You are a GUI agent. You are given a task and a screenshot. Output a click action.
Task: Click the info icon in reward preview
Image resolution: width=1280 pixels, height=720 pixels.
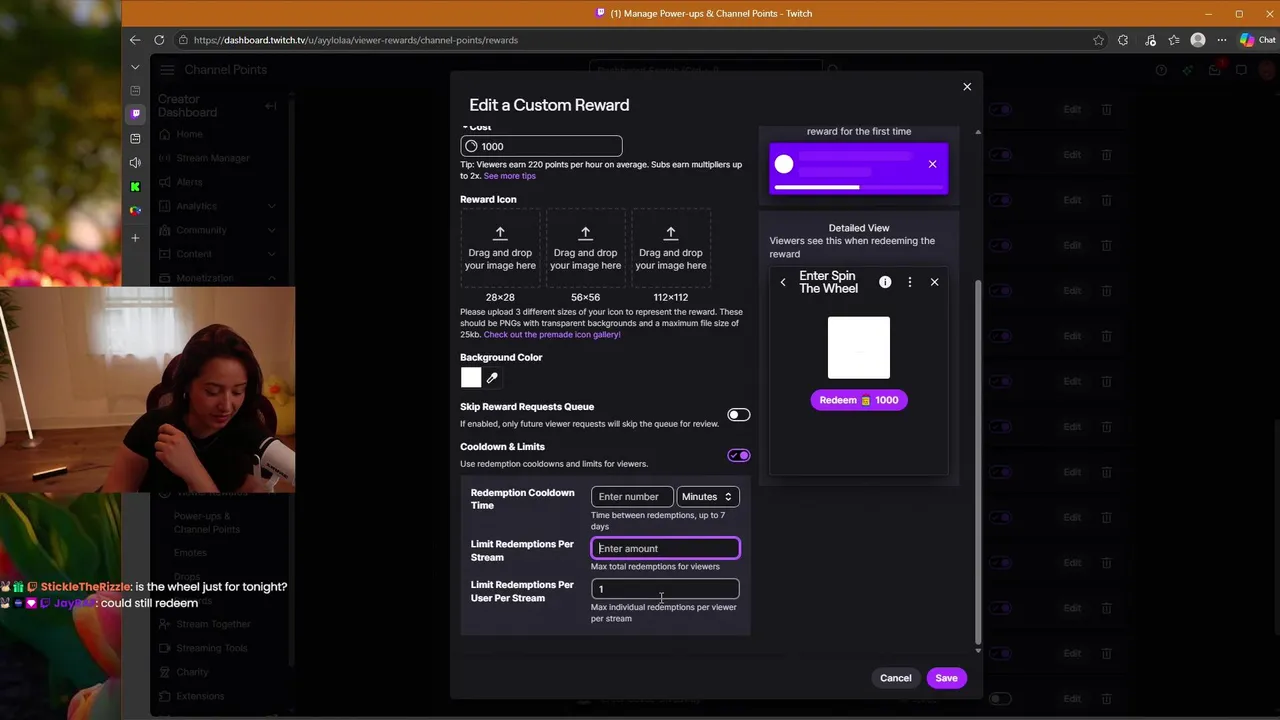point(885,283)
